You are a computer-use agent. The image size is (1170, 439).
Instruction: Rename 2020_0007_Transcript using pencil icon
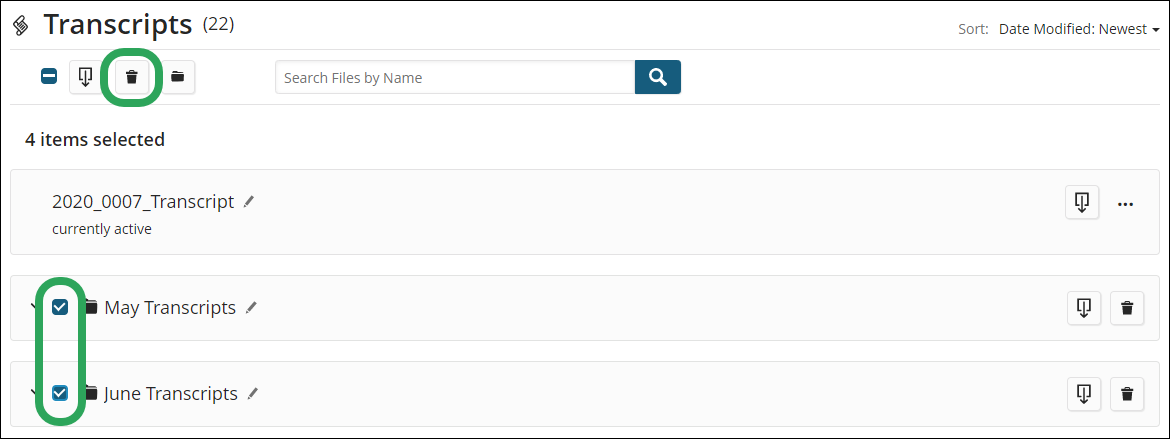coord(249,201)
